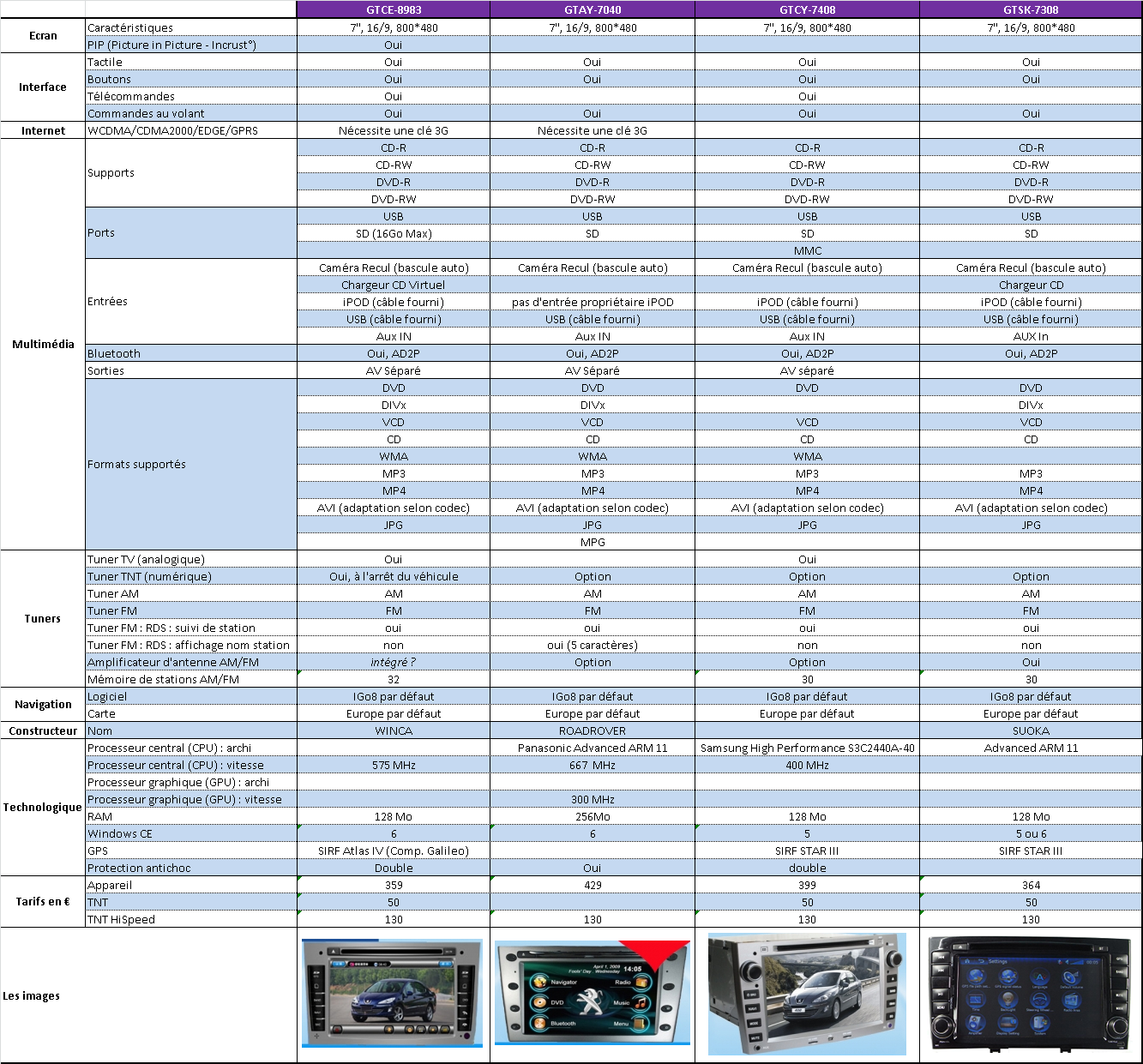Select the Technologique category cell
Screen dimensions: 1143x1064
click(x=43, y=807)
